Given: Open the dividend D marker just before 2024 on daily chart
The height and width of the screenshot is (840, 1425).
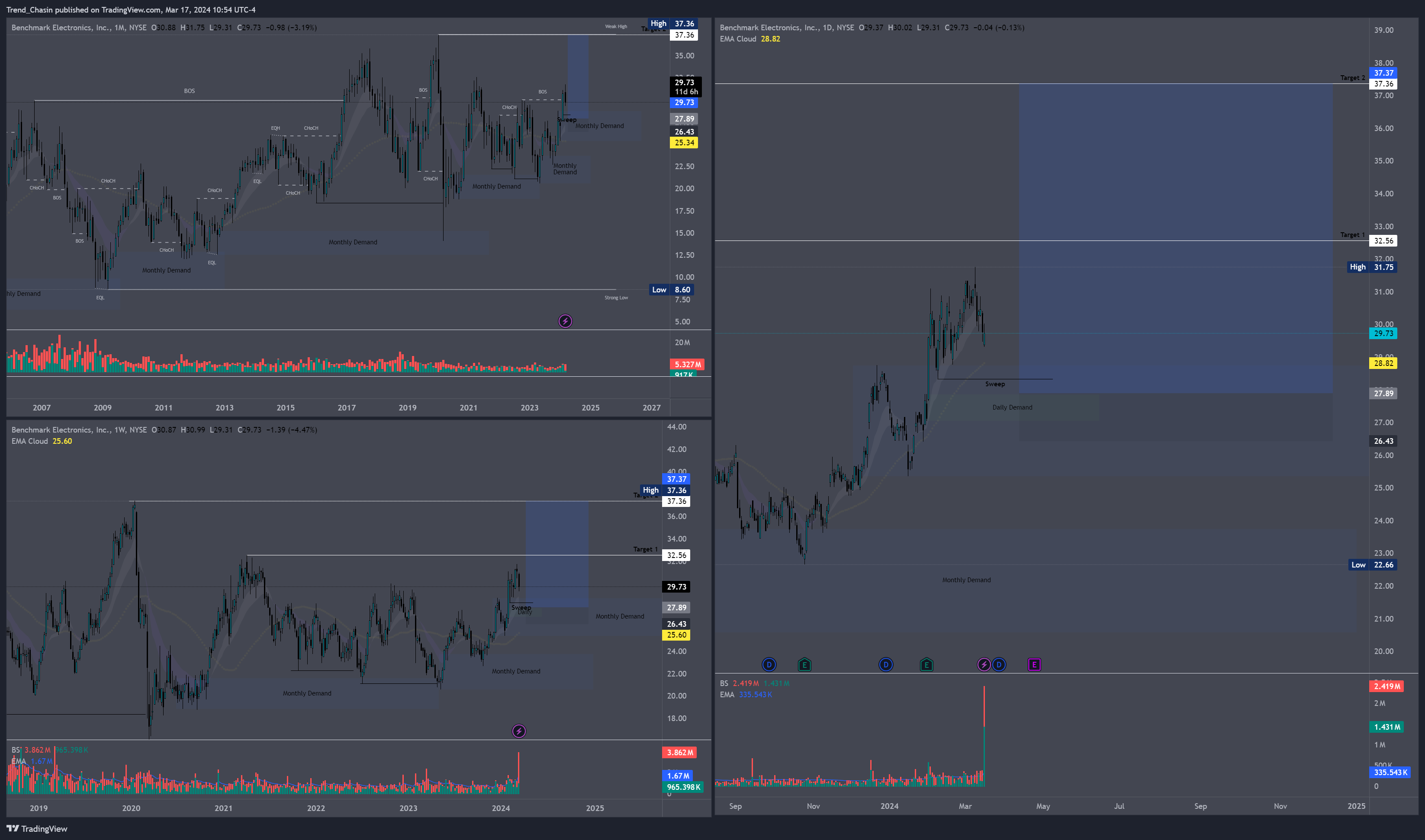Looking at the screenshot, I should [x=886, y=664].
